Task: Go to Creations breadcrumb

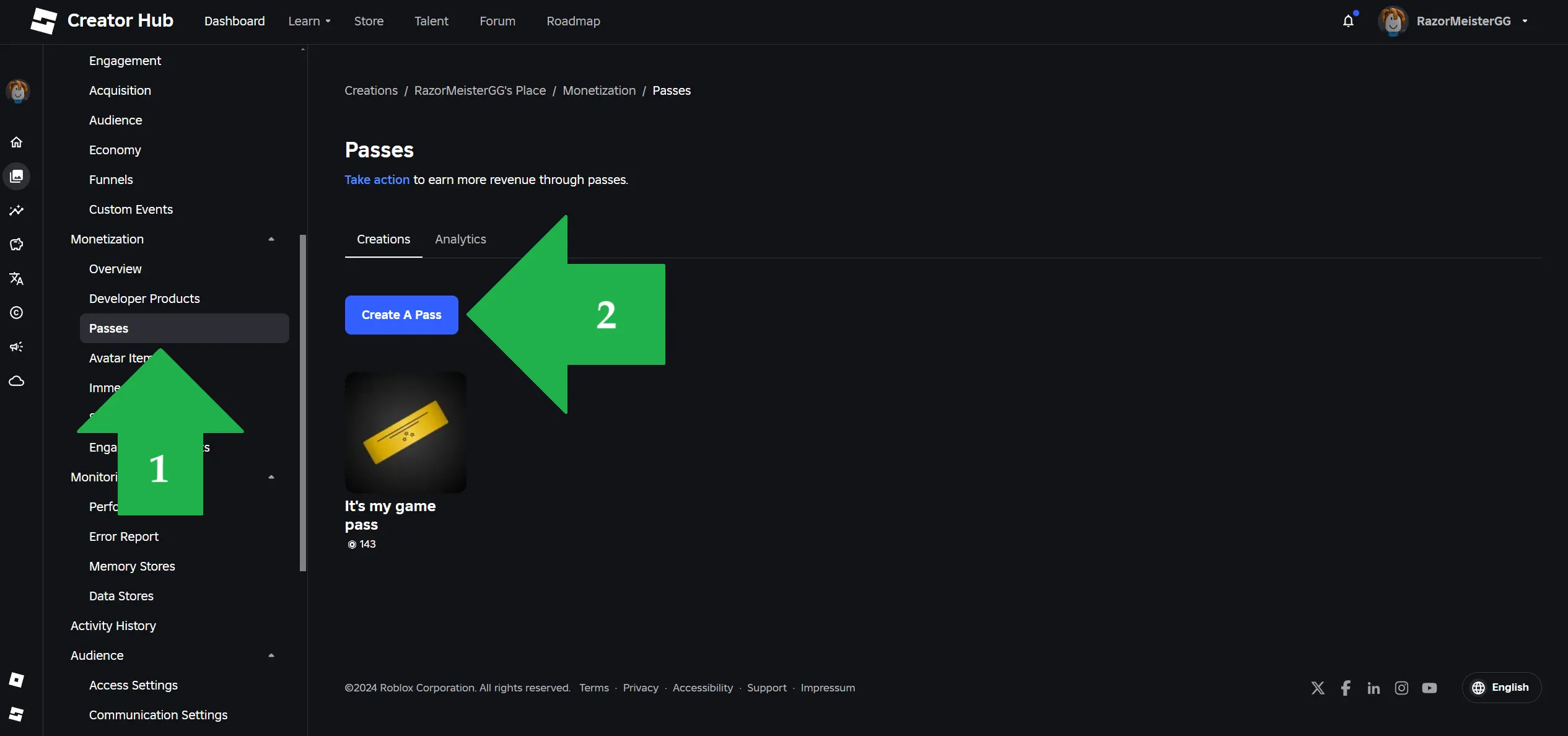Action: pos(371,90)
